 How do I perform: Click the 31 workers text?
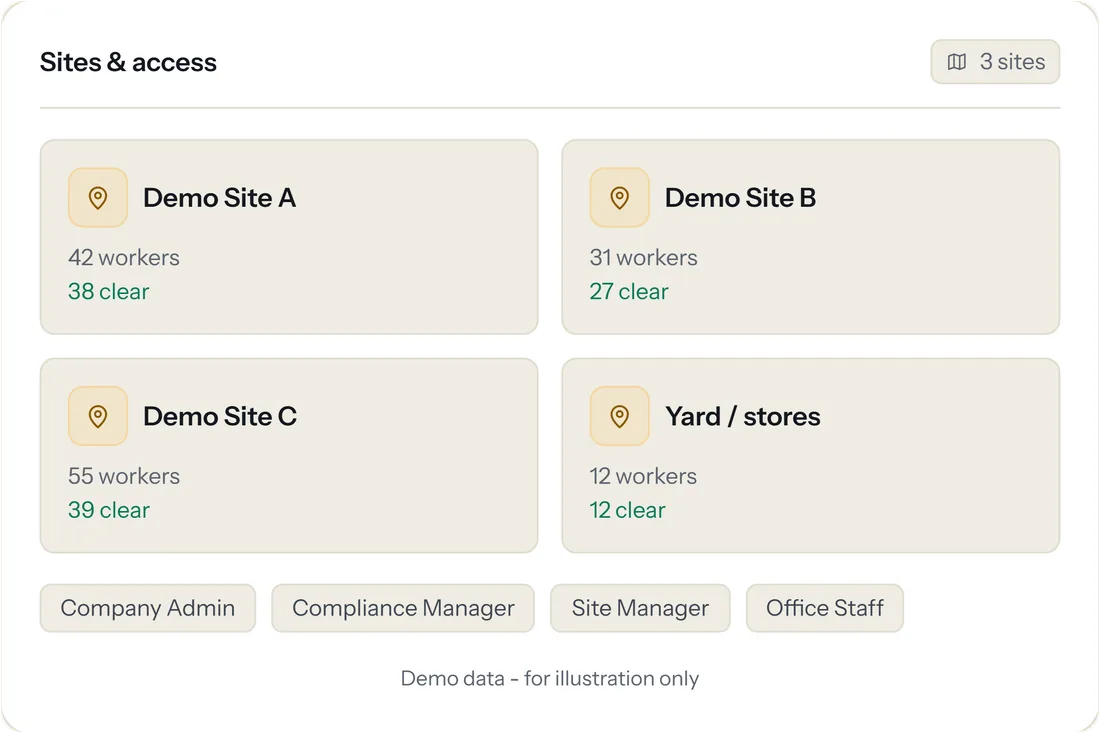click(643, 257)
